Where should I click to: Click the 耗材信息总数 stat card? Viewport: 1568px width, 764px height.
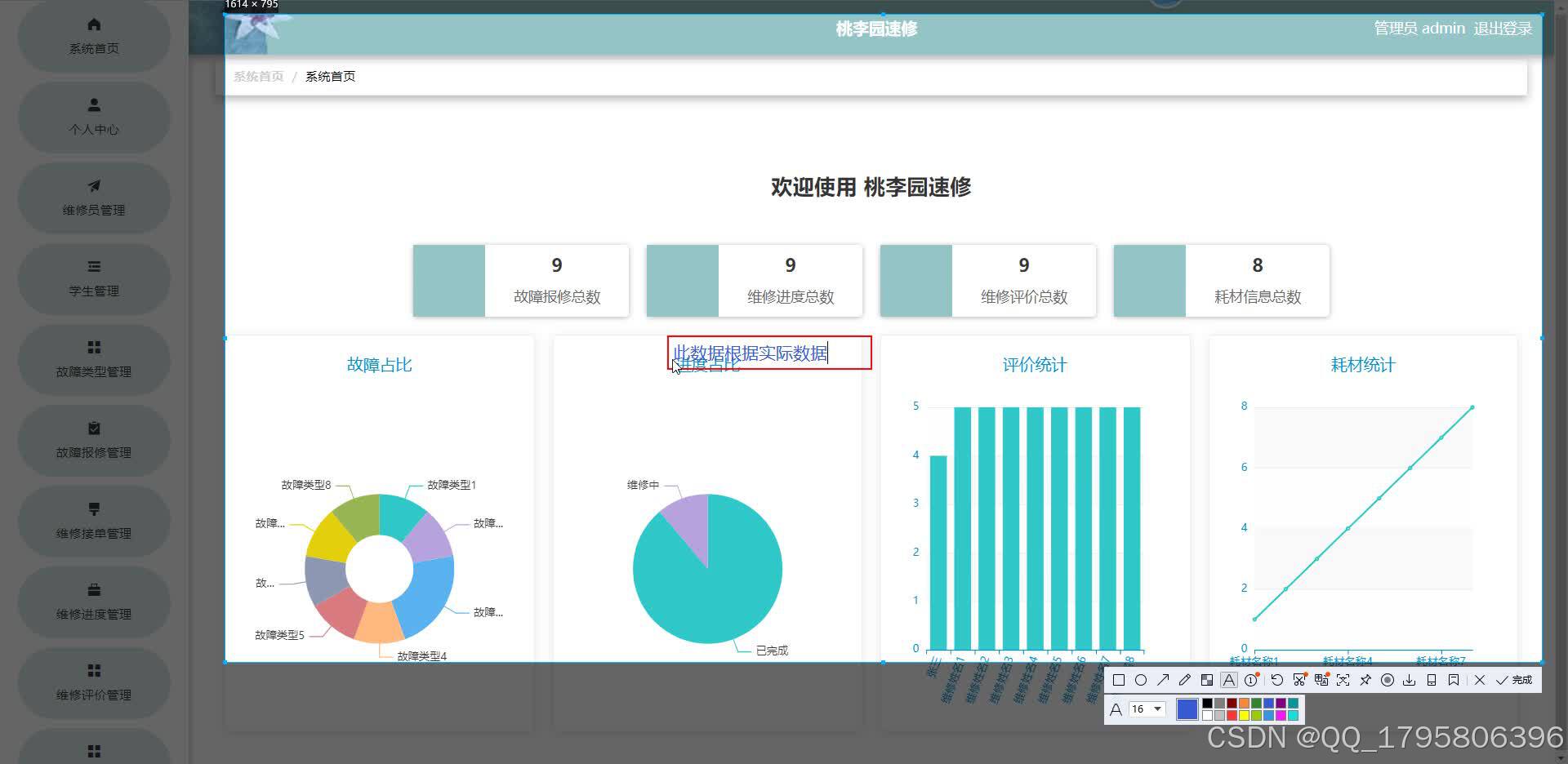pyautogui.click(x=1222, y=280)
